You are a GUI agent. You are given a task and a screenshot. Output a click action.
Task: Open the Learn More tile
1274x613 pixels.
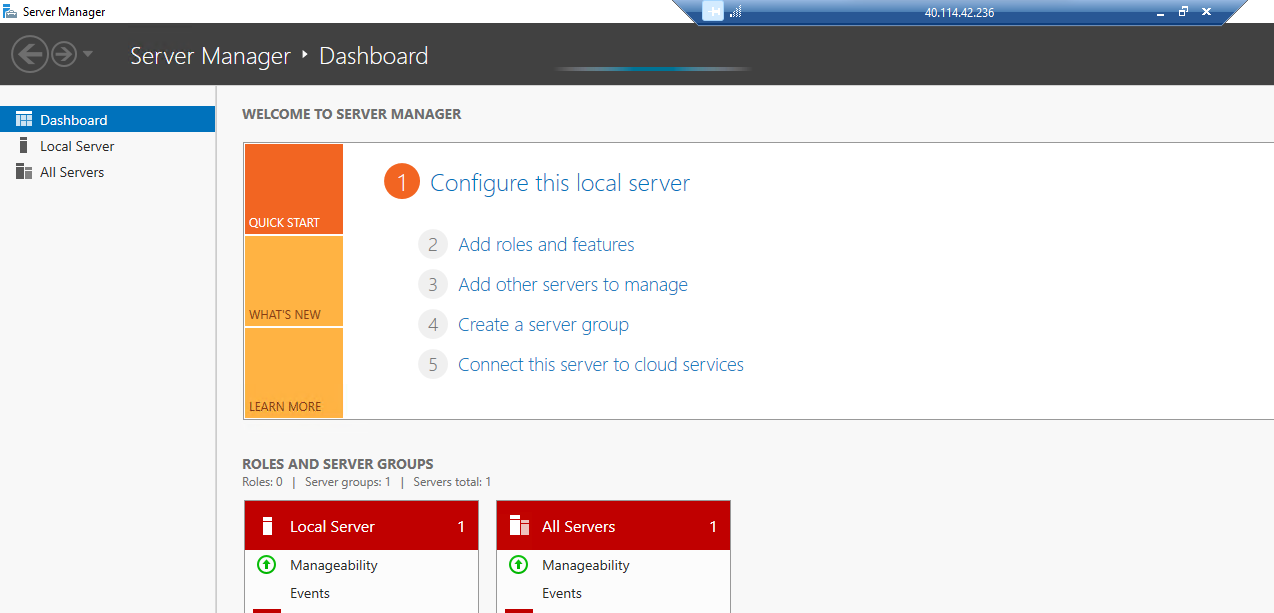293,373
